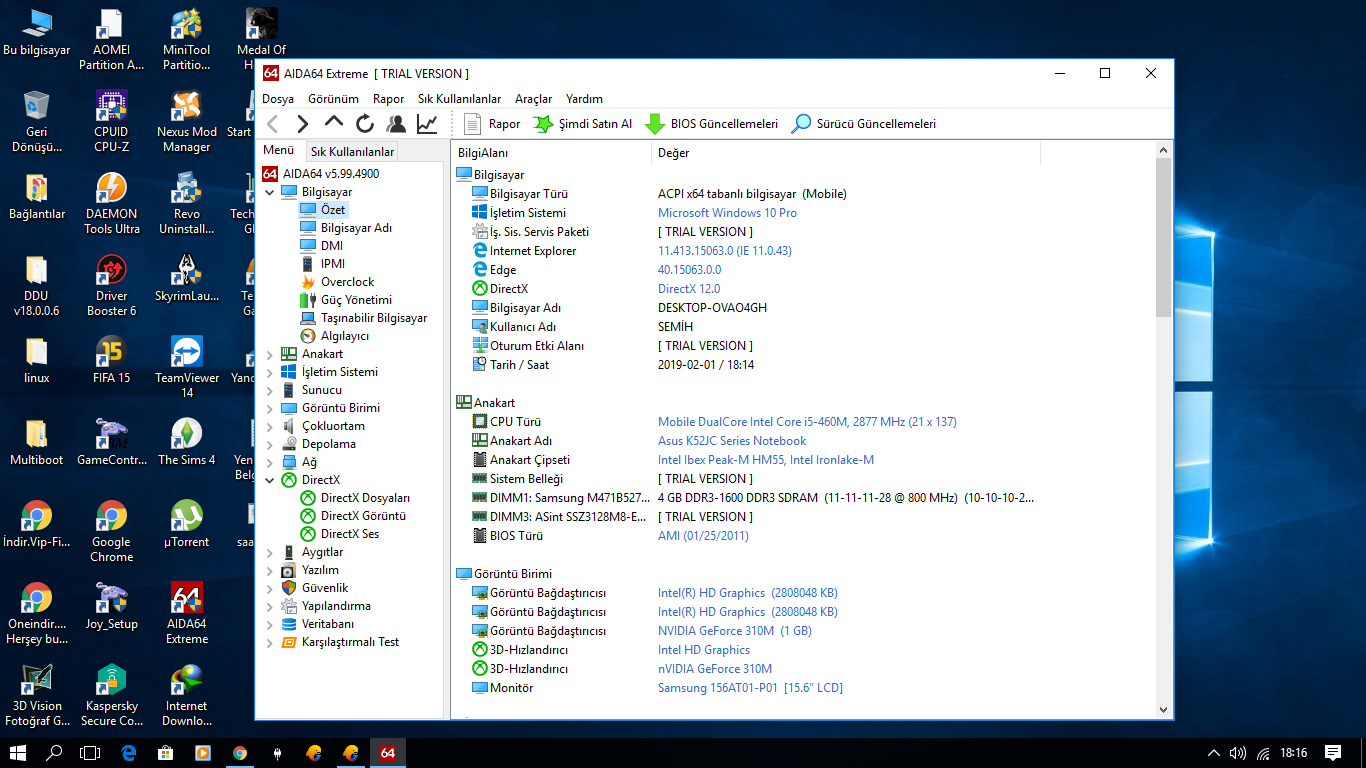The width and height of the screenshot is (1366, 768).
Task: Open the Asus K52JC Series Notebook link
Action: 732,441
